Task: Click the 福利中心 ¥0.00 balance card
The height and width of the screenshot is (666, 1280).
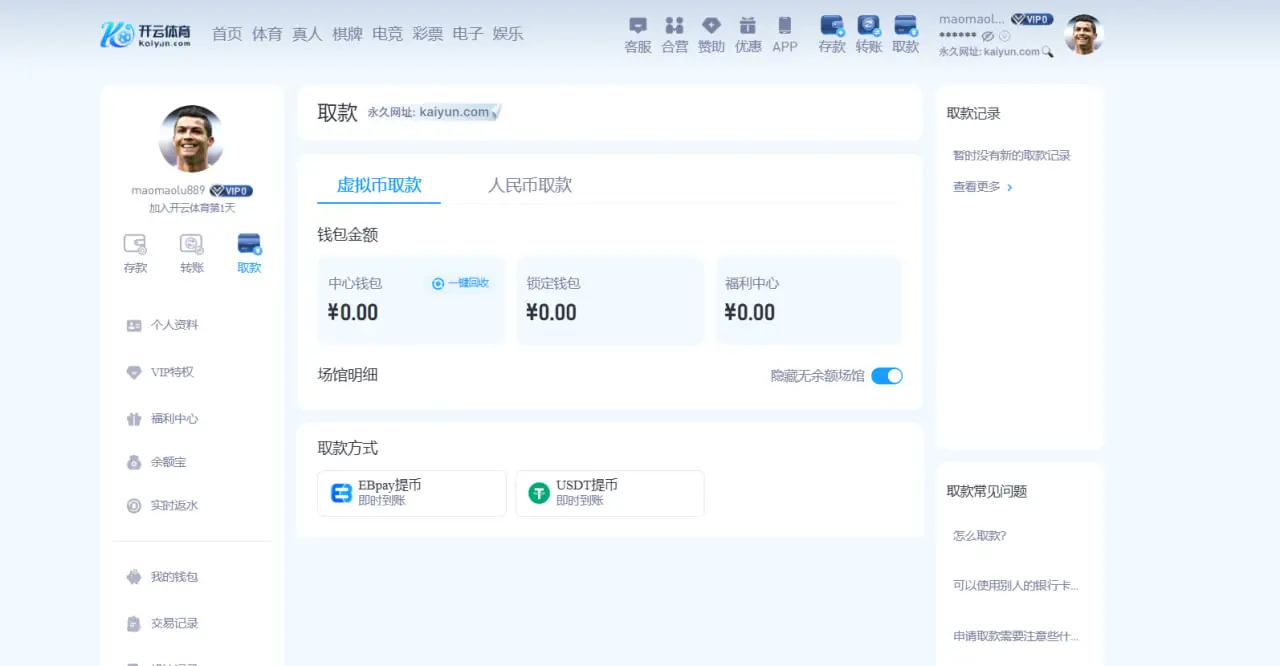Action: pyautogui.click(x=808, y=301)
